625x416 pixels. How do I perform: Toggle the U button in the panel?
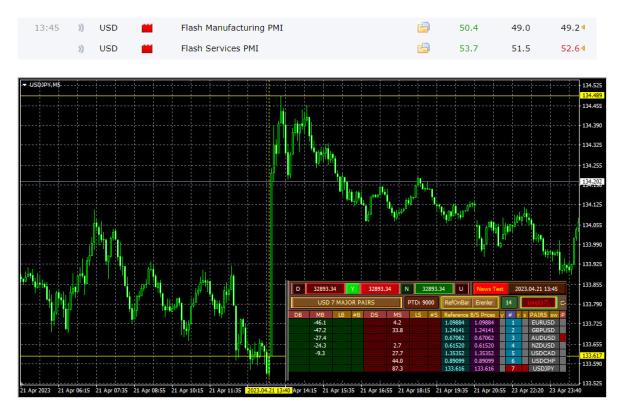tap(461, 289)
